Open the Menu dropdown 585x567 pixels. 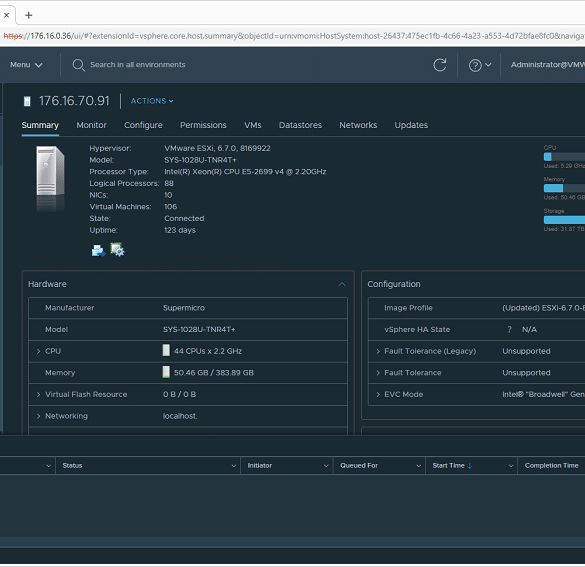(26, 65)
